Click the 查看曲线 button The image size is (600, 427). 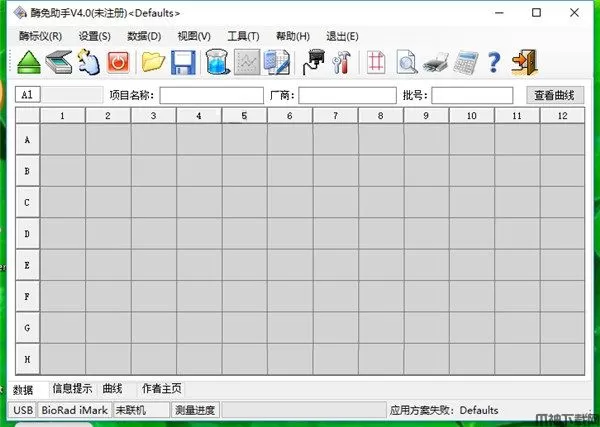click(555, 95)
